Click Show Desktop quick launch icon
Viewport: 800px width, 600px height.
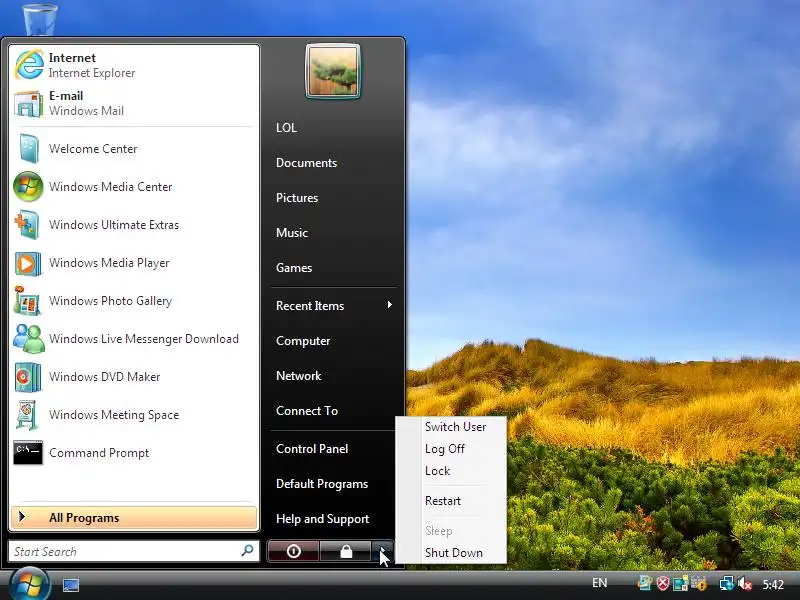[70, 585]
